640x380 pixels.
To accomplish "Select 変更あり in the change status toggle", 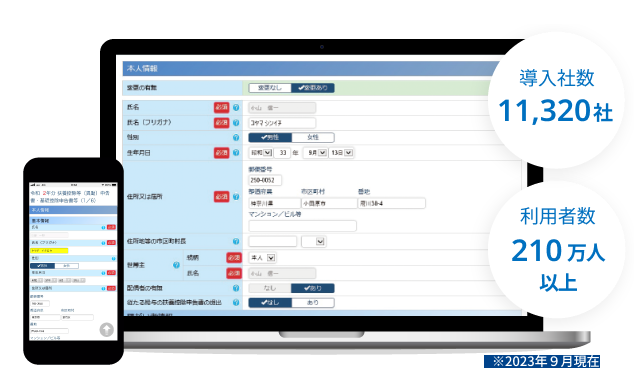I will (313, 88).
